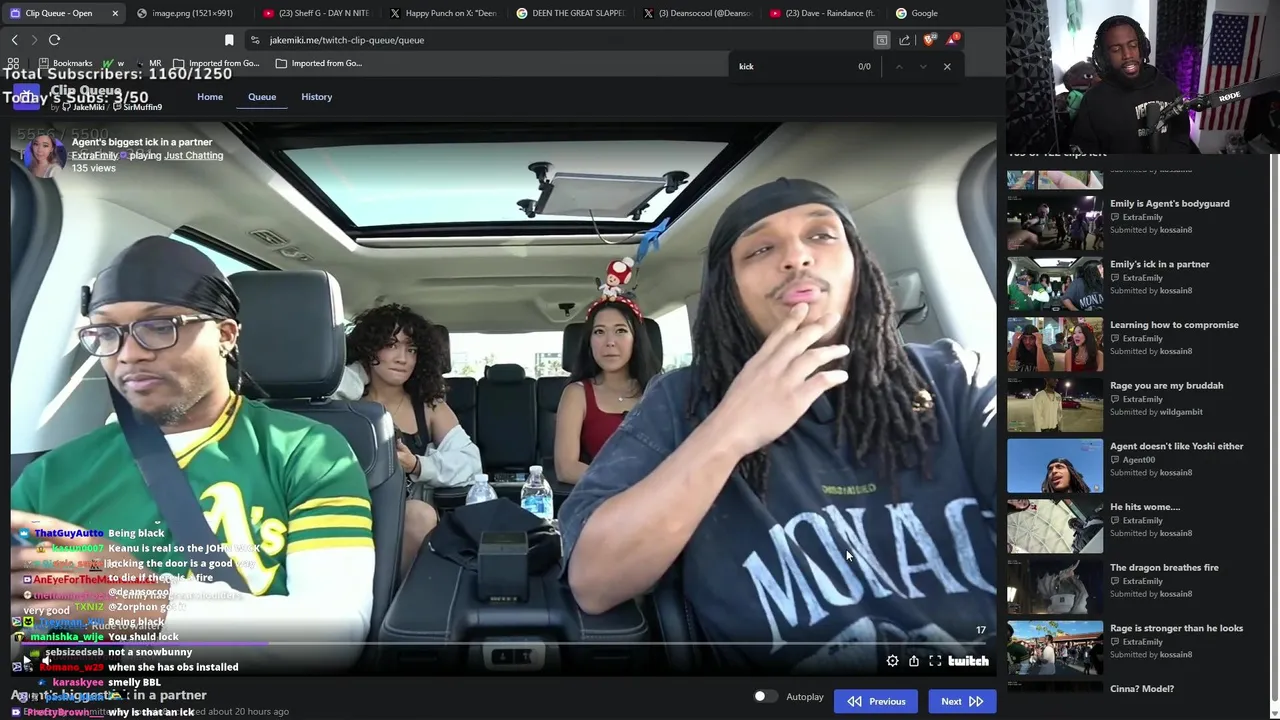This screenshot has width=1280, height=720.
Task: Click 'Cinna? Model?' clip title
Action: [x=1142, y=688]
